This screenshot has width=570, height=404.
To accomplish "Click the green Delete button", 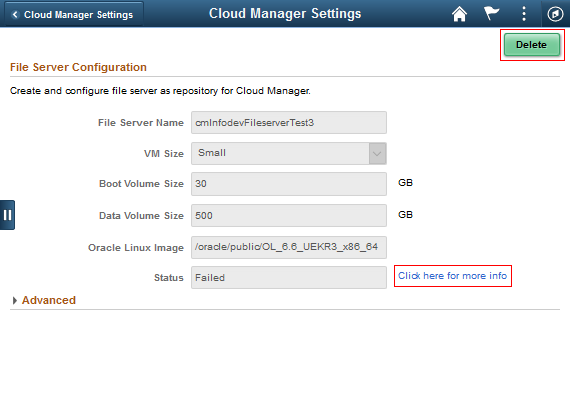I will [532, 45].
